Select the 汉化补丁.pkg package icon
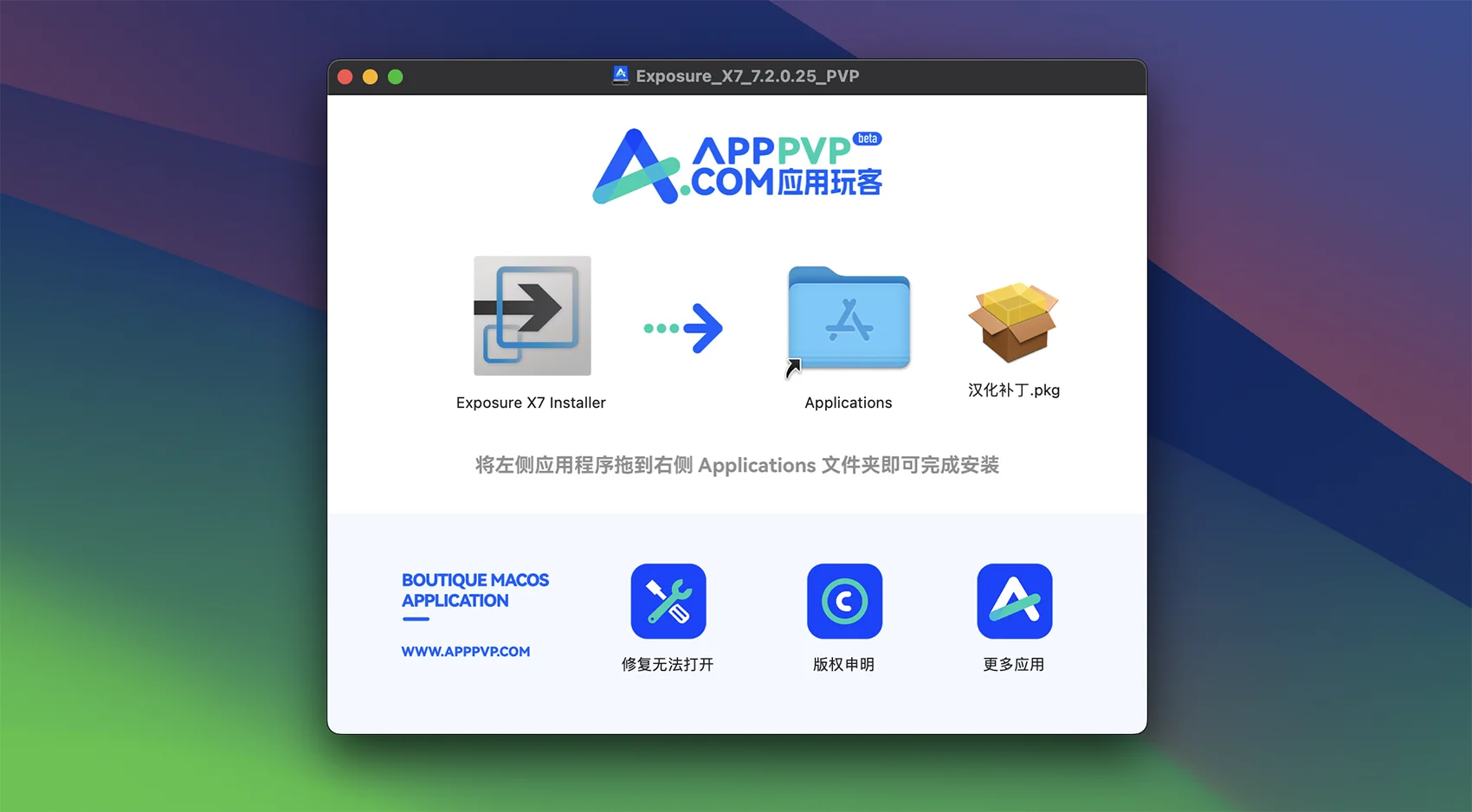1472x812 pixels. pos(1013,321)
